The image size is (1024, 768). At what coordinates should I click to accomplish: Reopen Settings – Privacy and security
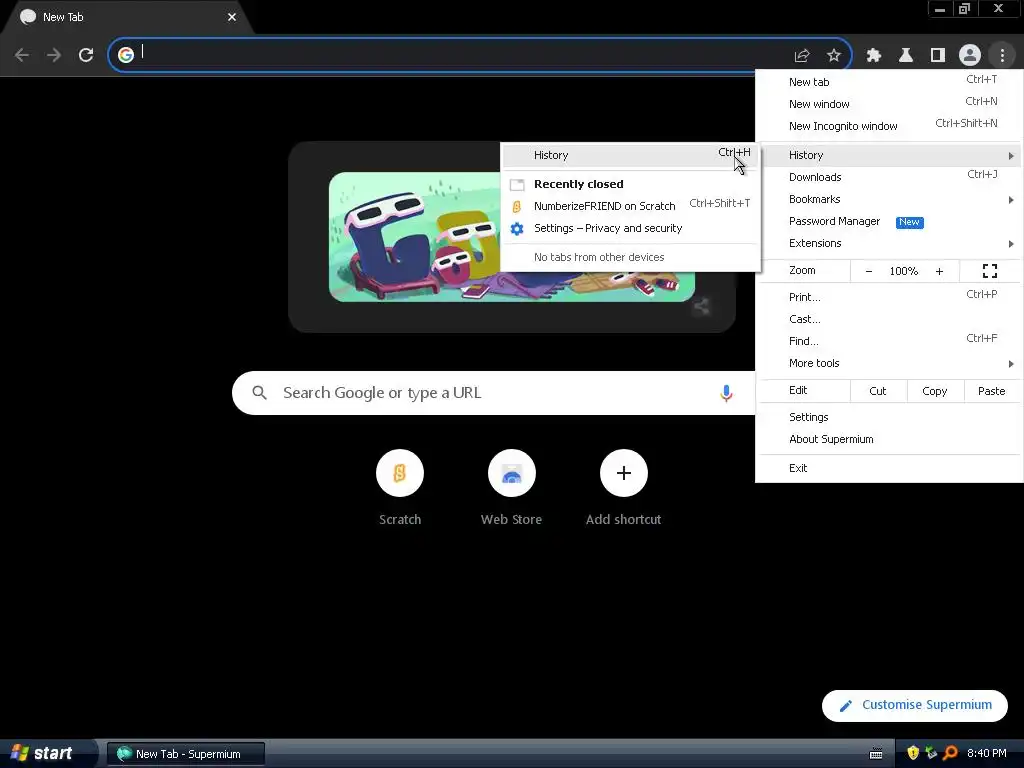point(630,228)
